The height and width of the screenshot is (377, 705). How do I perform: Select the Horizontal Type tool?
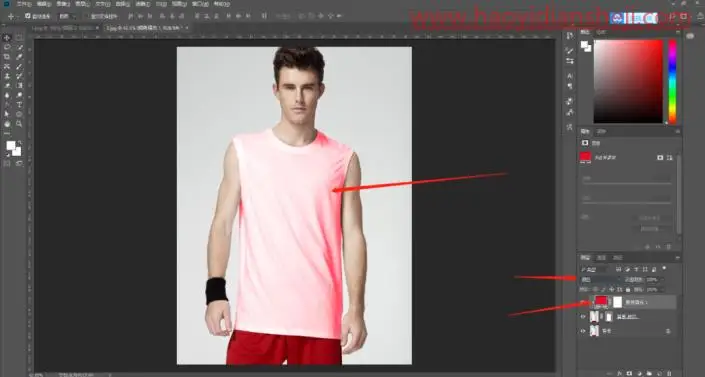coord(19,104)
